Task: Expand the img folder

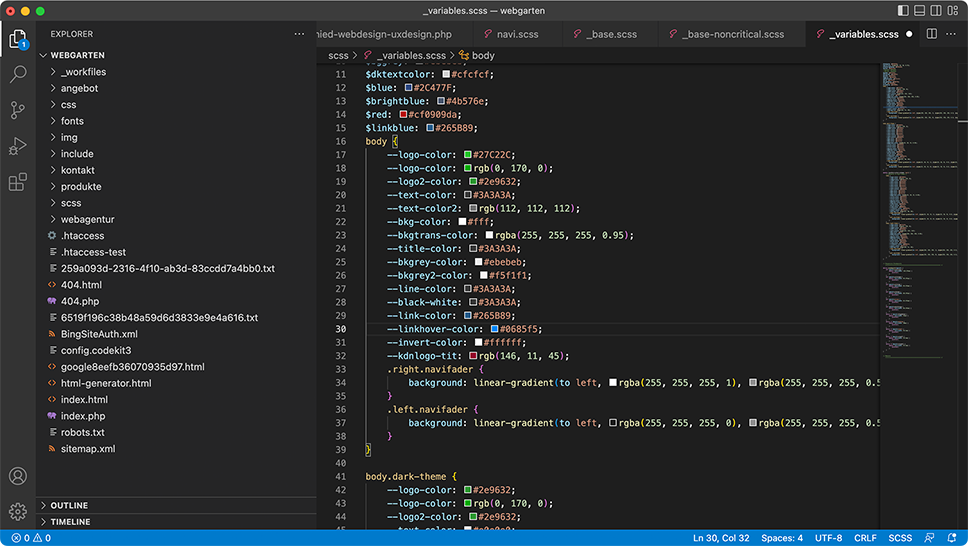Action: click(x=176, y=137)
